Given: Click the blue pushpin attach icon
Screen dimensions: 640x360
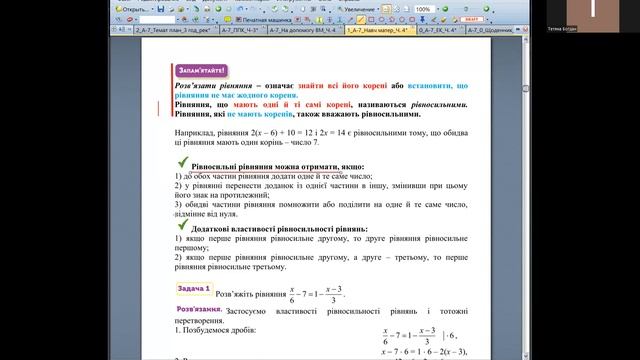Looking at the screenshot, I should 422,19.
